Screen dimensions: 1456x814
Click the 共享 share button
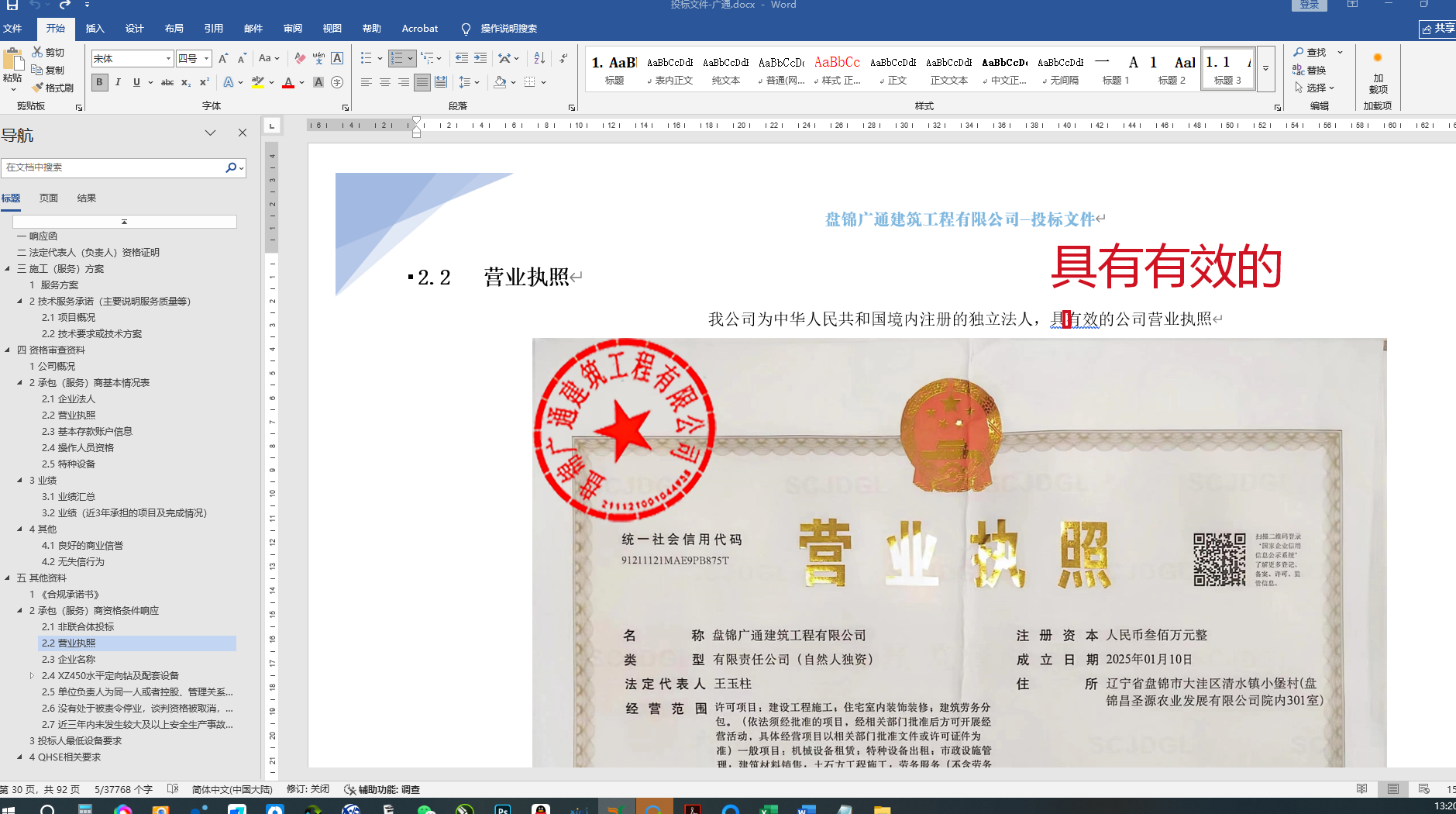pyautogui.click(x=1437, y=29)
